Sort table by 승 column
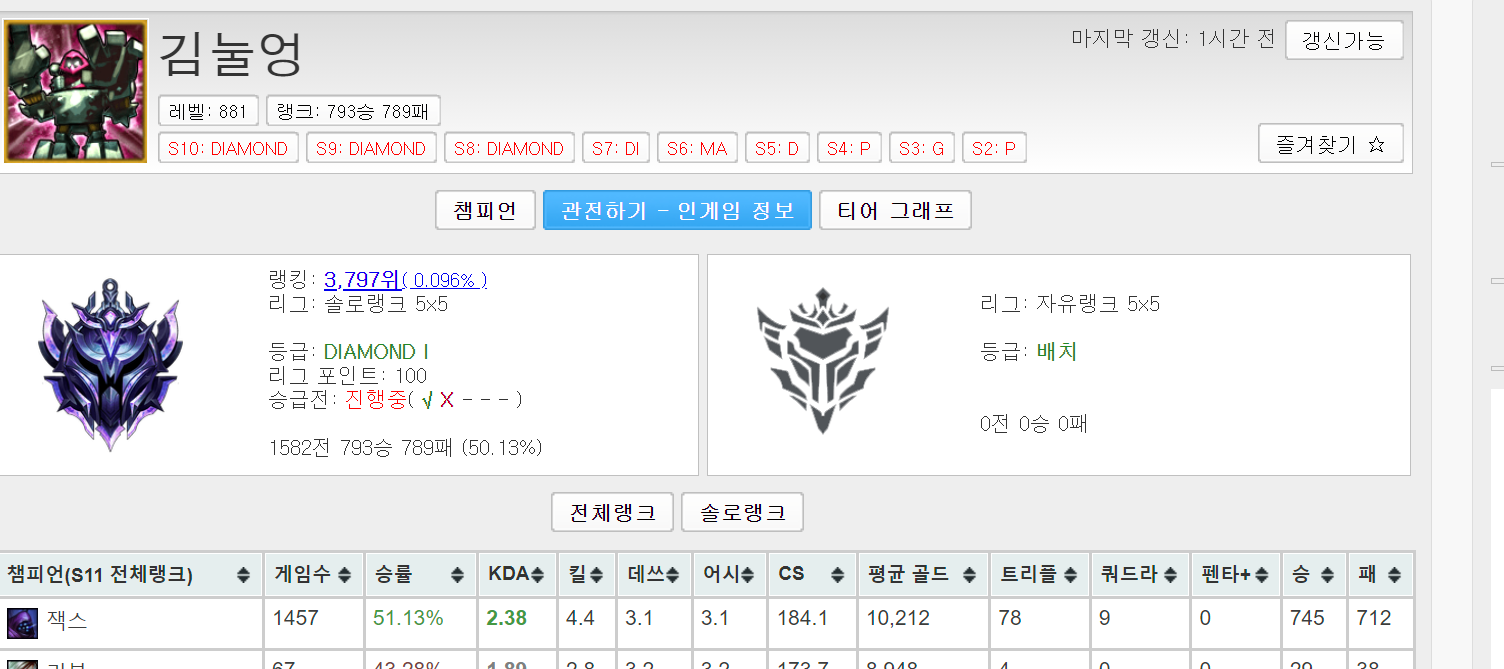 1313,575
